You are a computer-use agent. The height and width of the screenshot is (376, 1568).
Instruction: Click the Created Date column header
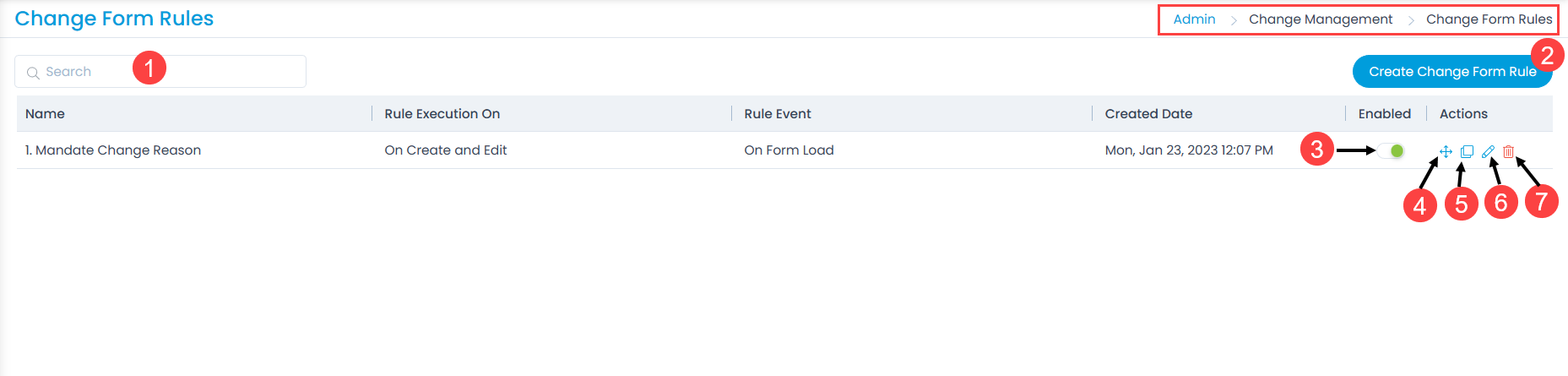pos(1148,114)
